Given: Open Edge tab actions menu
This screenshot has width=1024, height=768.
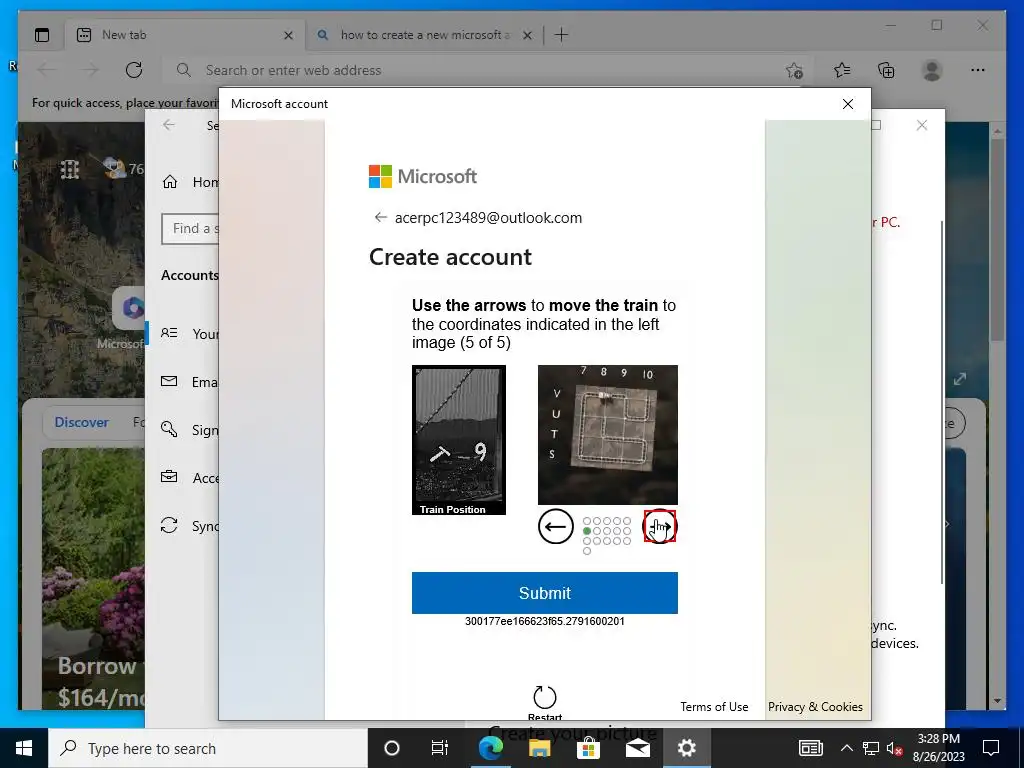Looking at the screenshot, I should 42,35.
